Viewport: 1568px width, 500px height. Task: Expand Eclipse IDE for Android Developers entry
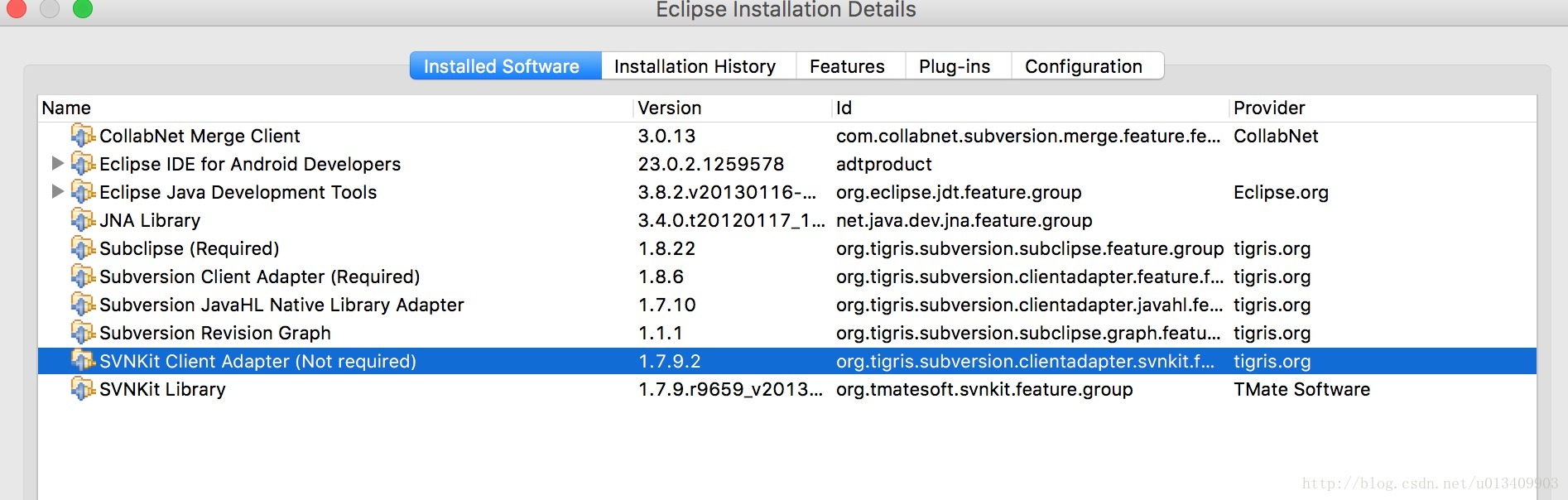pos(57,163)
